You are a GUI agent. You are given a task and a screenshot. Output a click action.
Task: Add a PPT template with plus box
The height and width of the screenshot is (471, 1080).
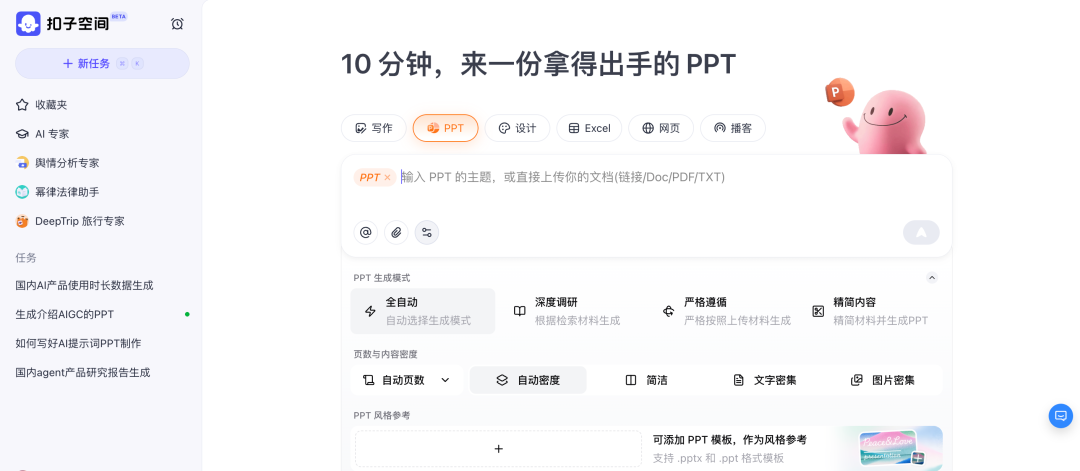coord(499,449)
